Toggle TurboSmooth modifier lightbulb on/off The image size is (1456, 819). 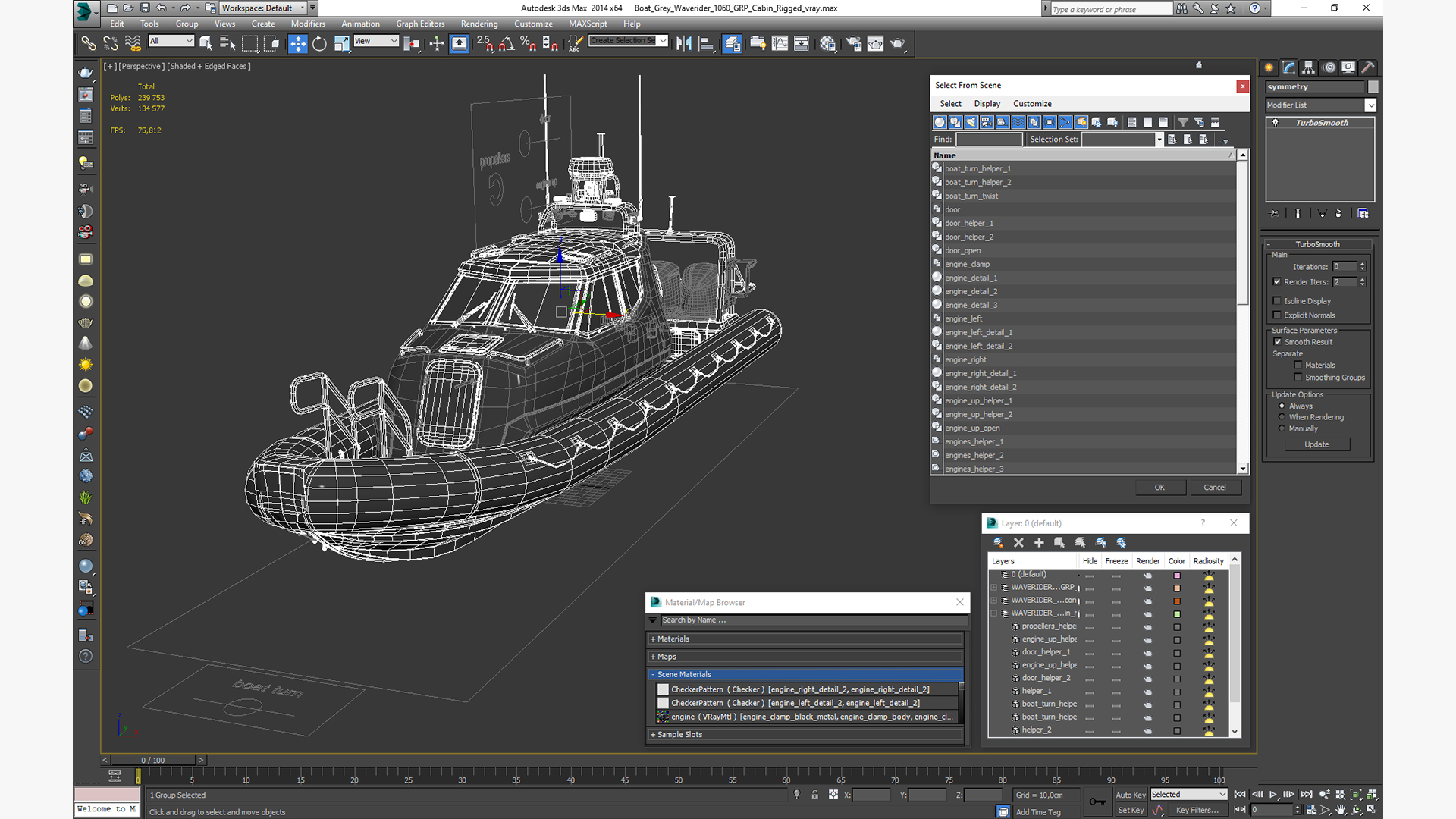pyautogui.click(x=1276, y=123)
